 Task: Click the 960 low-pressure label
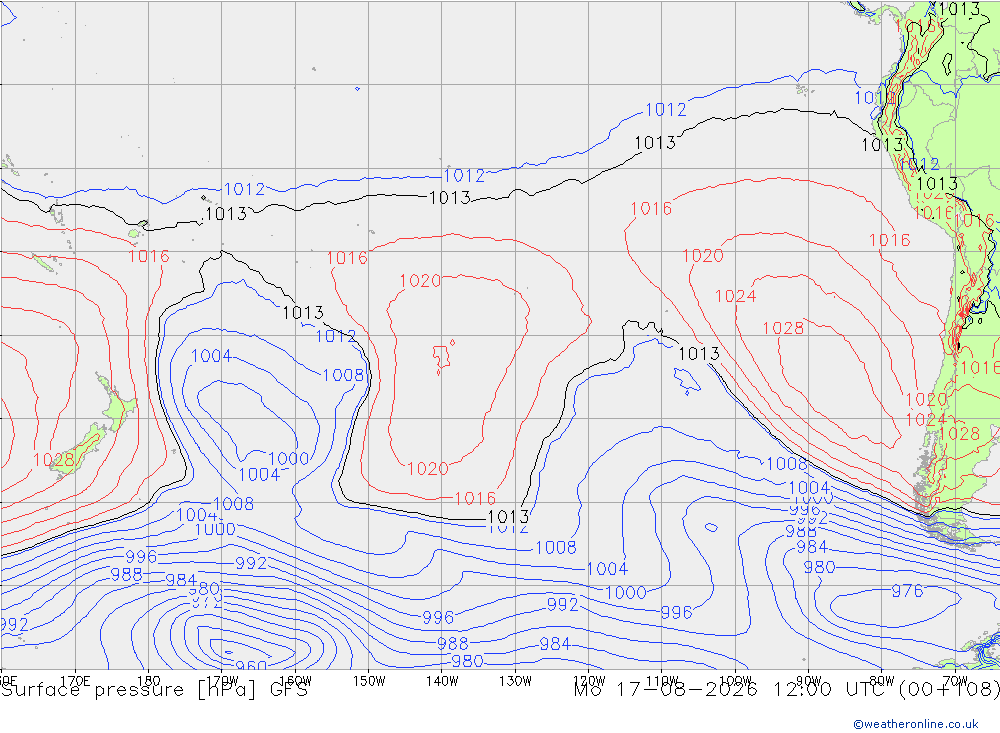tap(251, 666)
